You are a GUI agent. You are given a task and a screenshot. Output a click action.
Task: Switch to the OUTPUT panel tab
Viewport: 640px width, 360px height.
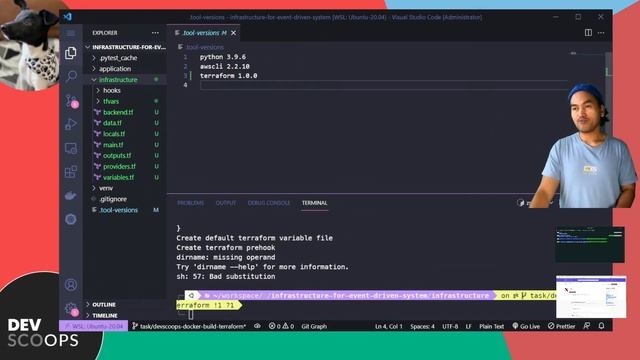tap(226, 203)
